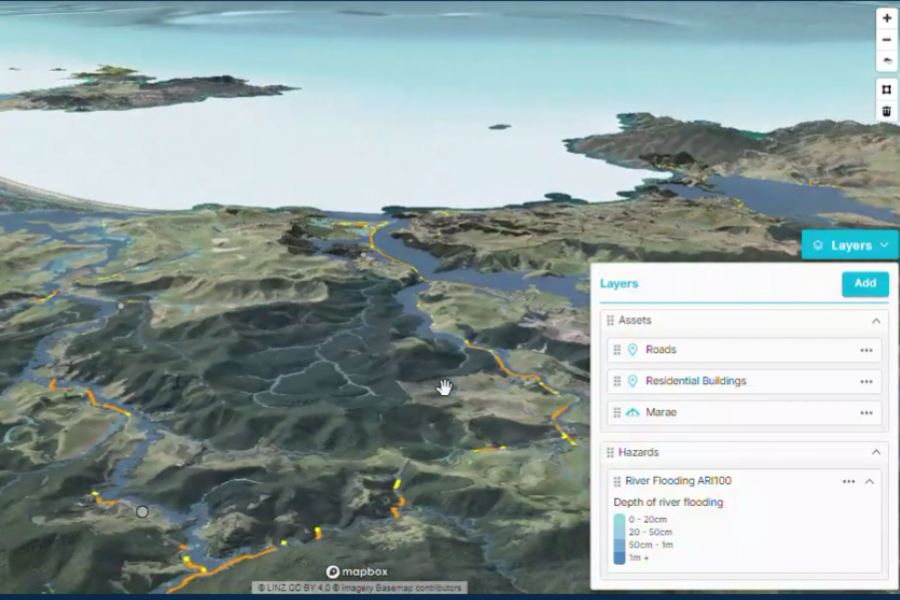This screenshot has height=600, width=900.
Task: Collapse the Hazards group
Action: pyautogui.click(x=876, y=453)
